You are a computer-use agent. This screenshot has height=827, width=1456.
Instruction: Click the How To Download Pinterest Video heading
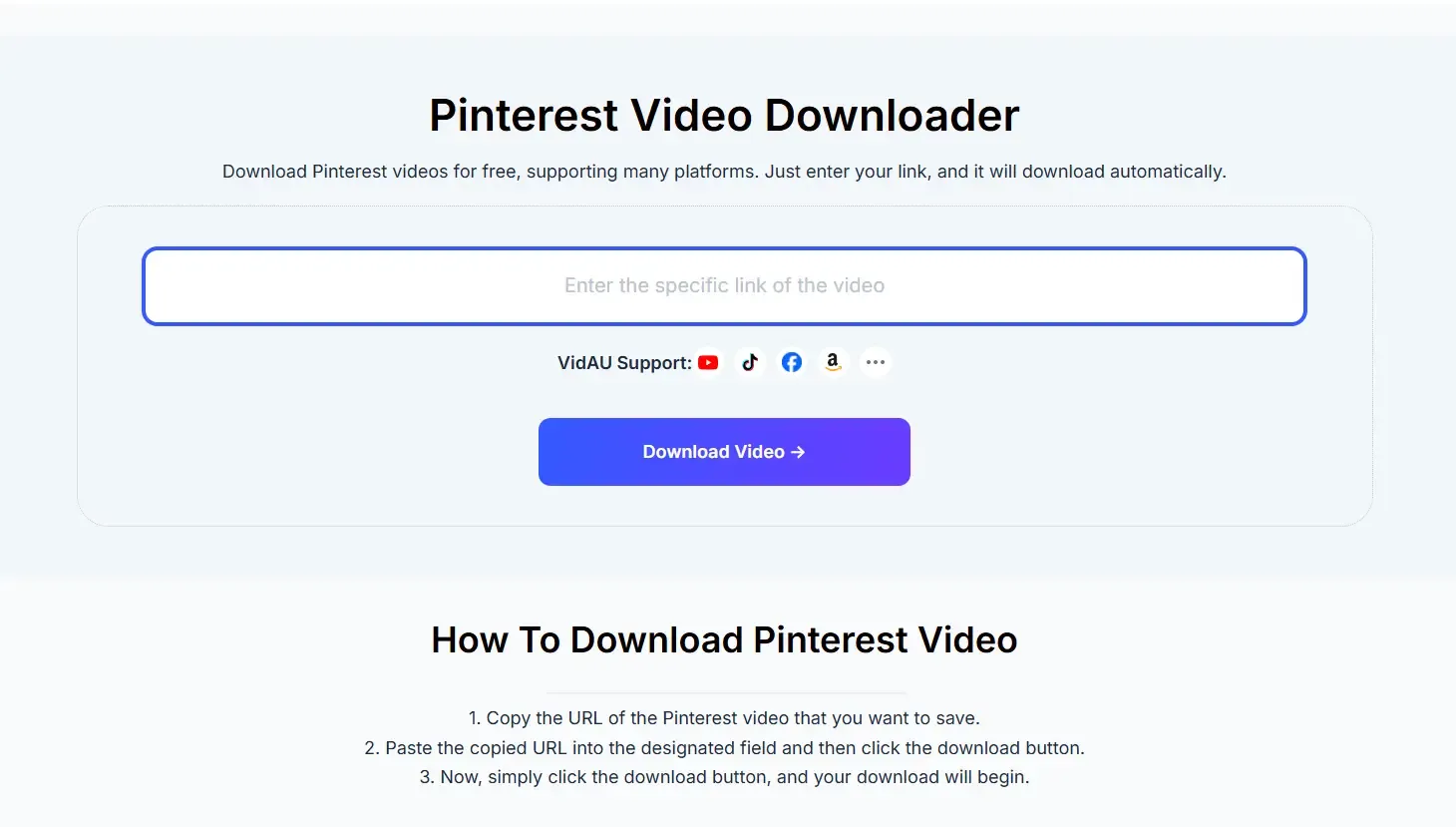click(724, 639)
